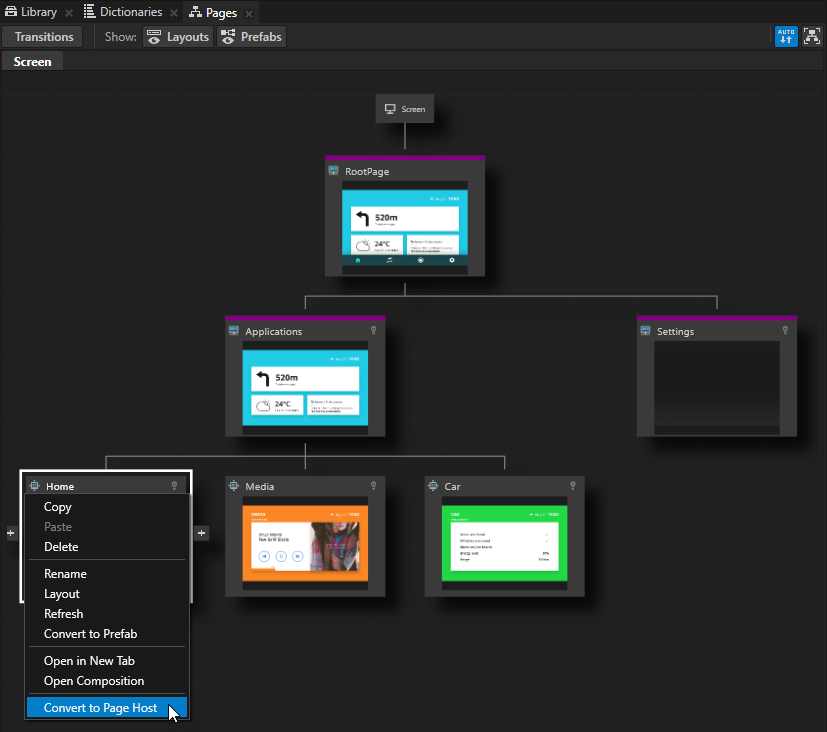Select Open in New Tab menu entry
This screenshot has width=827, height=732.
[89, 661]
